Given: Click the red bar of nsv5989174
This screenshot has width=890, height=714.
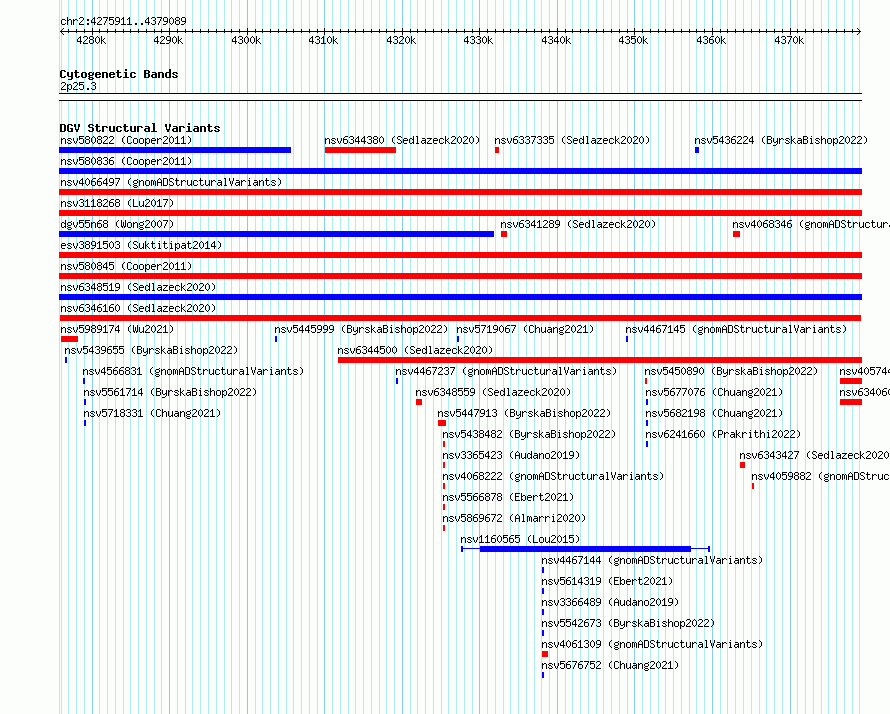Looking at the screenshot, I should (69, 339).
